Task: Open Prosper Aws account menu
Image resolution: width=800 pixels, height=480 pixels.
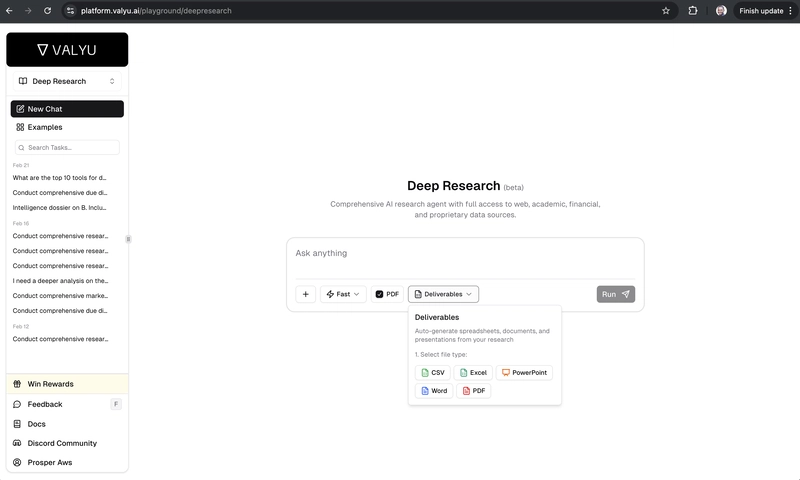Action: coord(67,463)
